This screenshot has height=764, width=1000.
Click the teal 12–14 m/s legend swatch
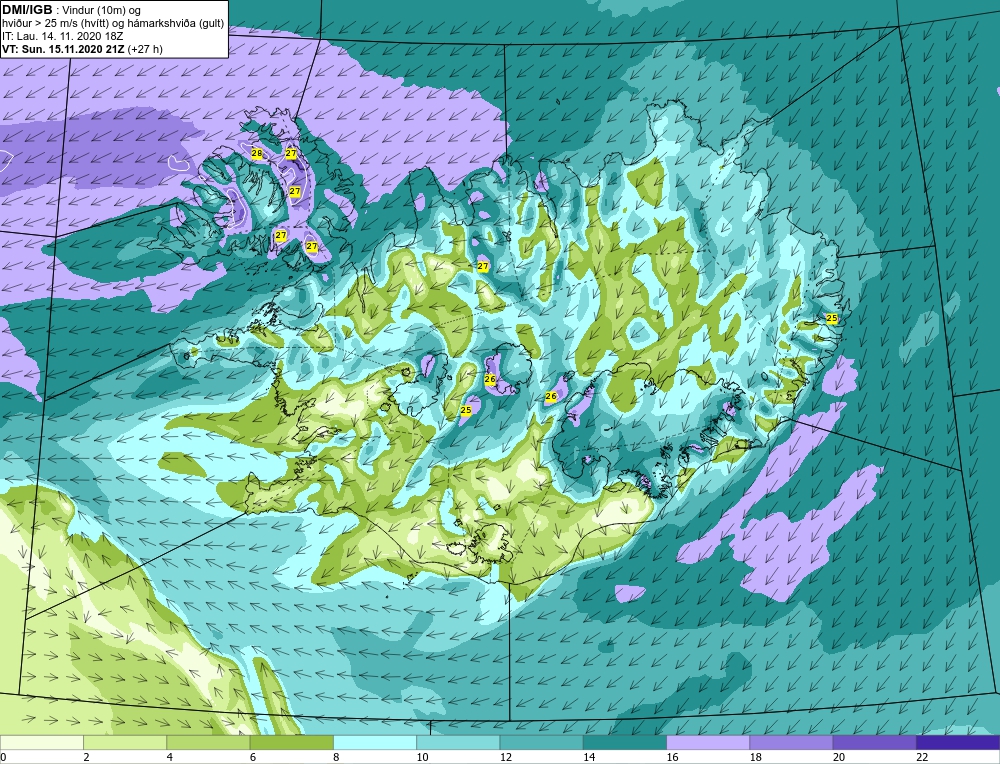point(541,742)
